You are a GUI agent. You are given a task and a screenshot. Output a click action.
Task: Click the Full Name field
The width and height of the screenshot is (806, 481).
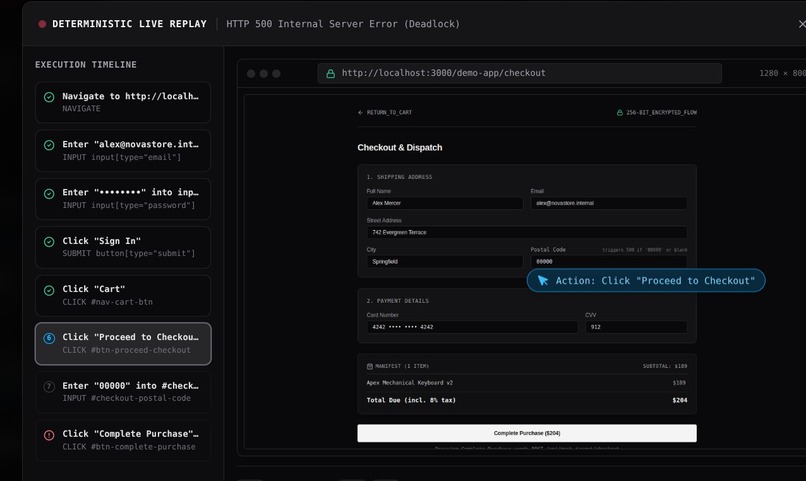click(445, 203)
